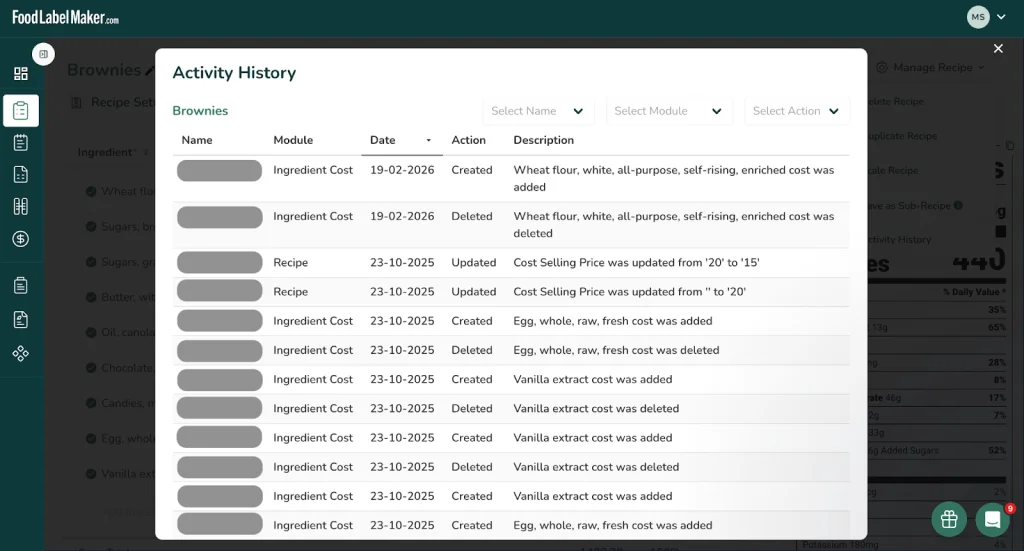Open the dashboard grid icon in sidebar

[21, 74]
